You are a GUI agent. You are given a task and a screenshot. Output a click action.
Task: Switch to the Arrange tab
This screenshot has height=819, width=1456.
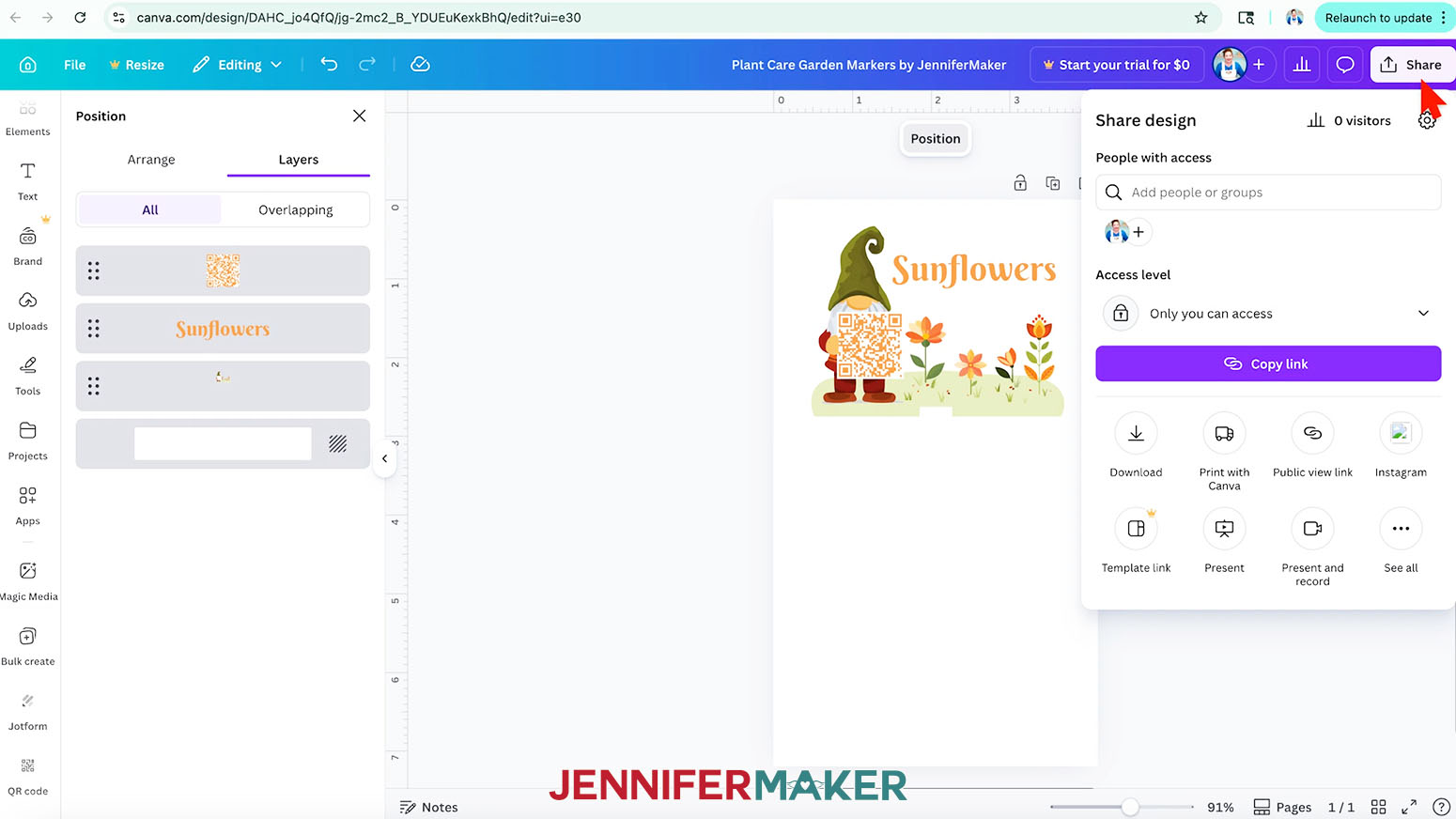pyautogui.click(x=151, y=160)
